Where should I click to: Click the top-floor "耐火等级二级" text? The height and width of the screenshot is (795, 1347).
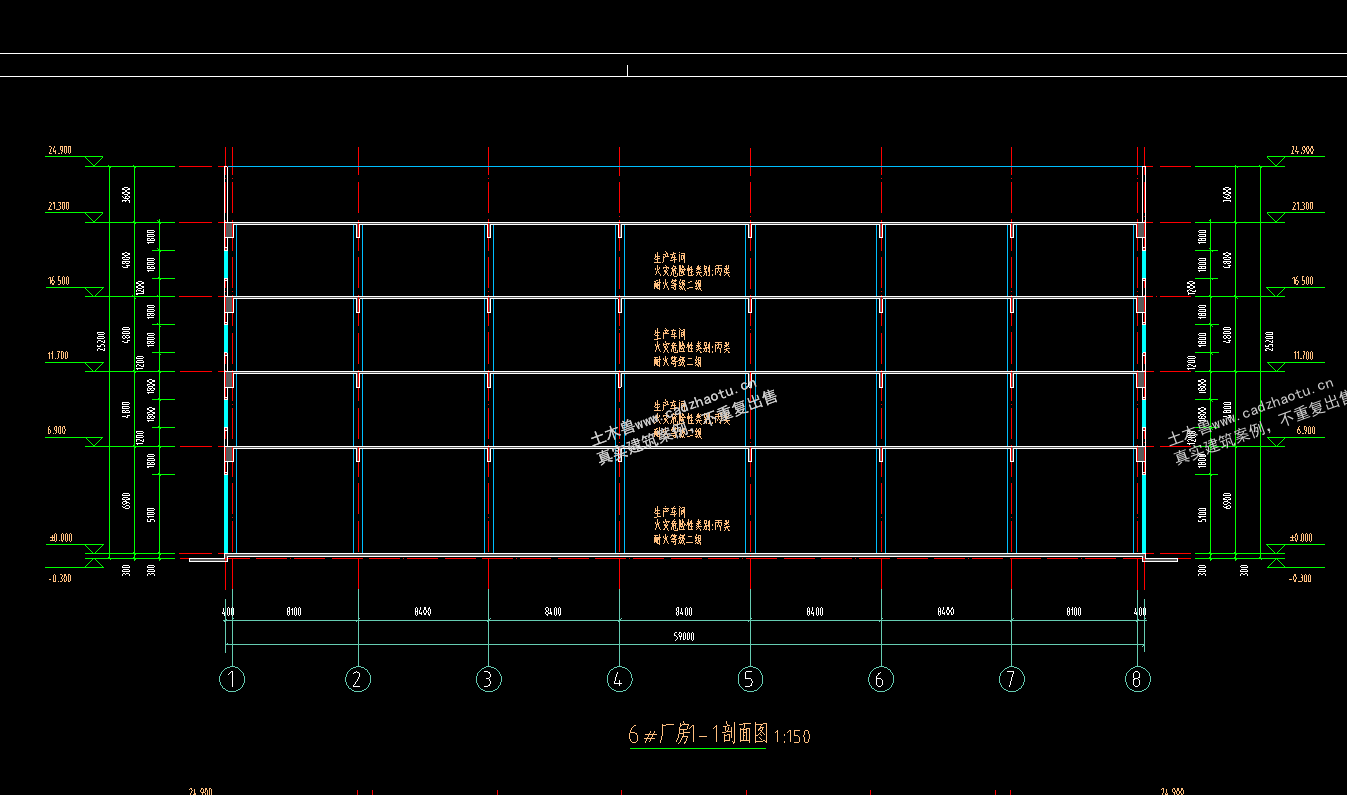pyautogui.click(x=678, y=285)
